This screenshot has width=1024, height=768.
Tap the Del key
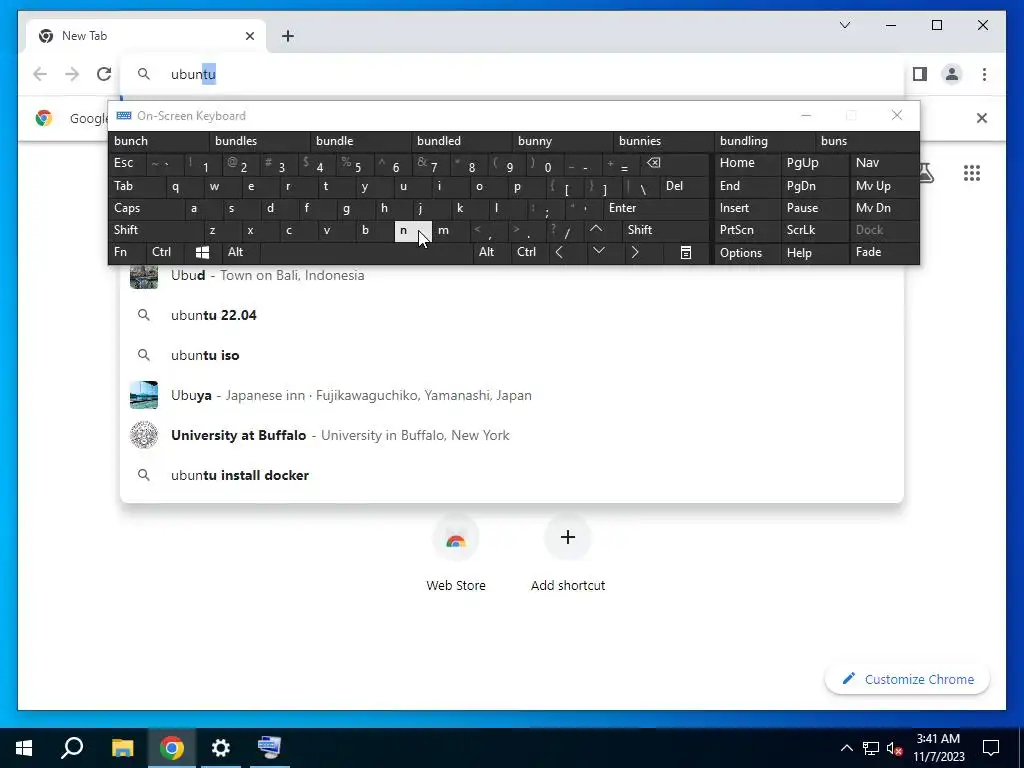(x=684, y=186)
